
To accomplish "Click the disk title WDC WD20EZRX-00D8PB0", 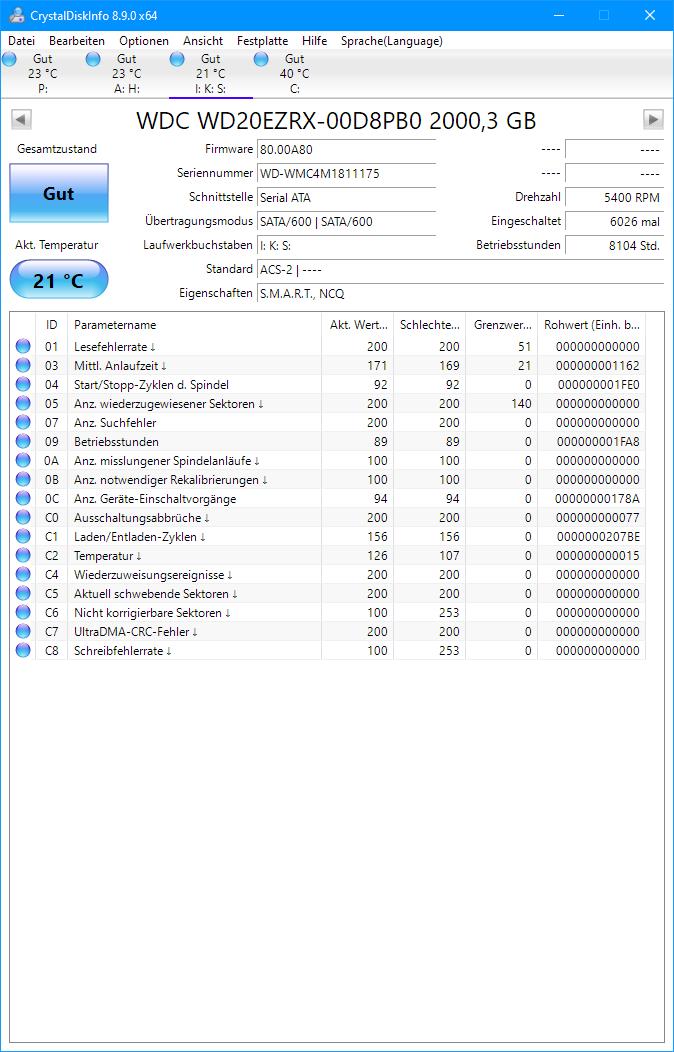I will (337, 121).
